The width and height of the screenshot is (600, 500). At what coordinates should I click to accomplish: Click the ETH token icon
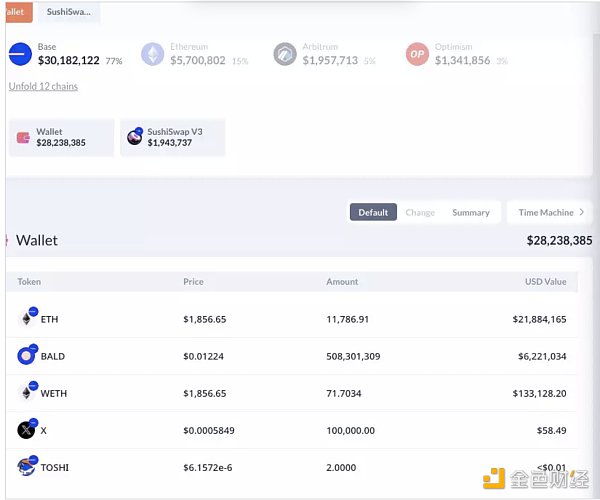[x=28, y=318]
